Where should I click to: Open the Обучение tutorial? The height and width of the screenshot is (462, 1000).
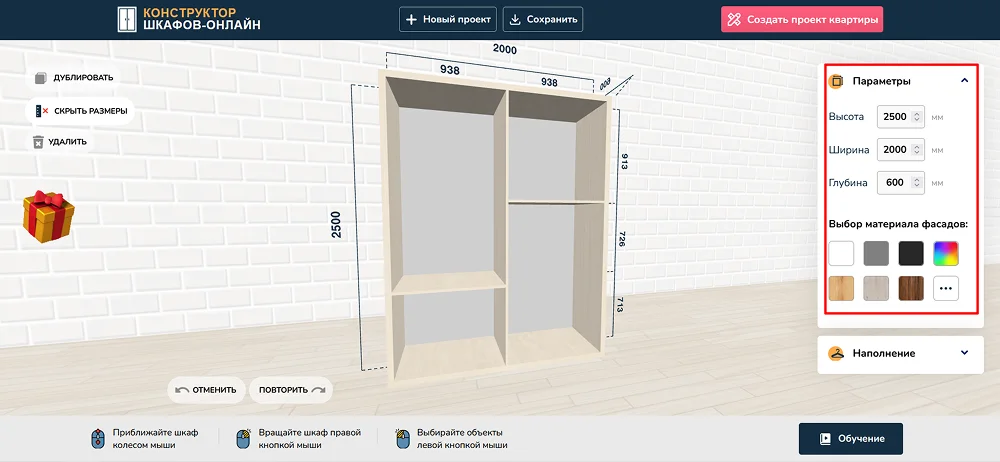(x=851, y=439)
